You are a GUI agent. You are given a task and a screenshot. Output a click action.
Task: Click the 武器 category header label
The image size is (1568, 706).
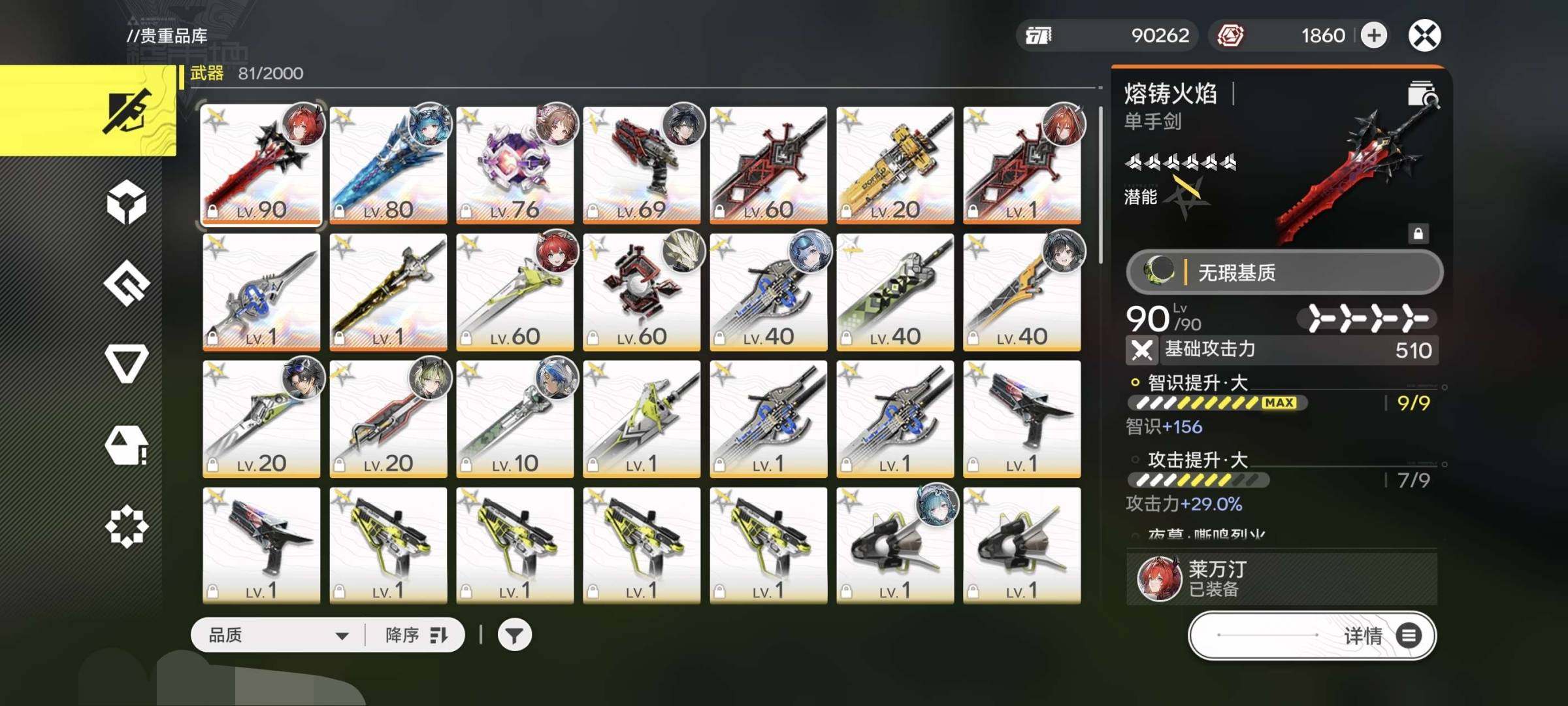click(x=207, y=73)
